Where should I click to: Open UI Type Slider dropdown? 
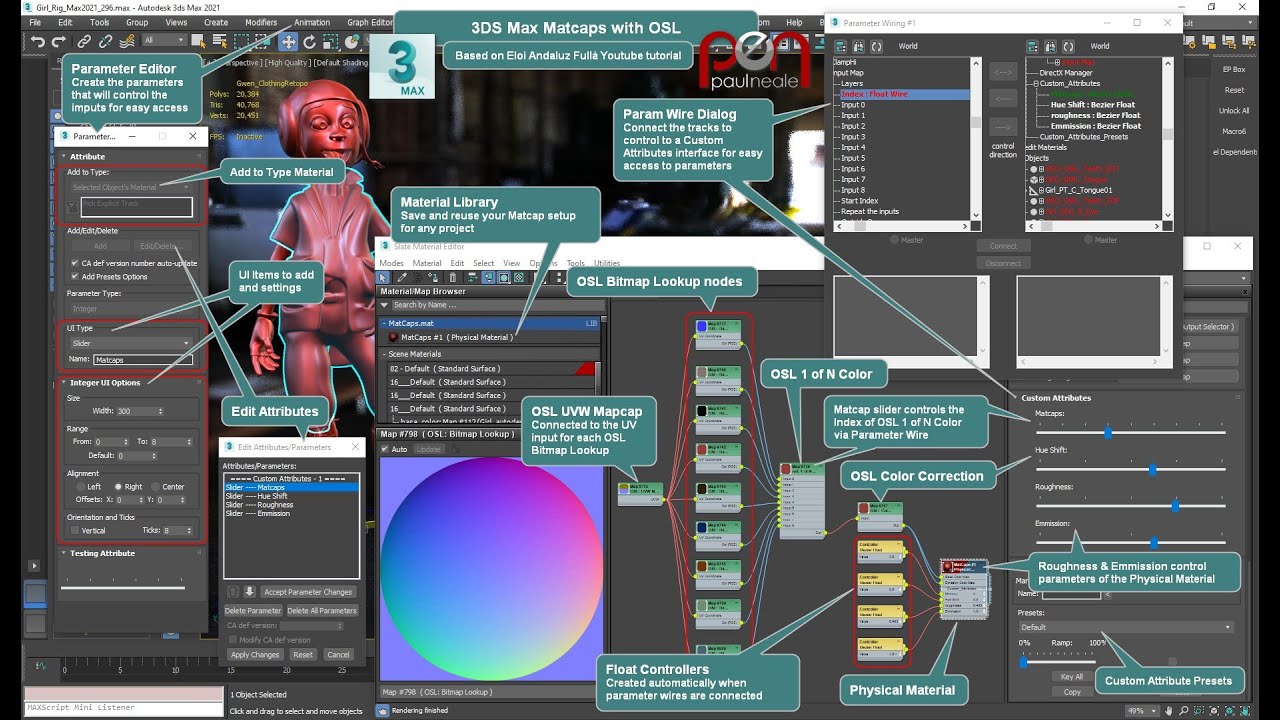131,343
